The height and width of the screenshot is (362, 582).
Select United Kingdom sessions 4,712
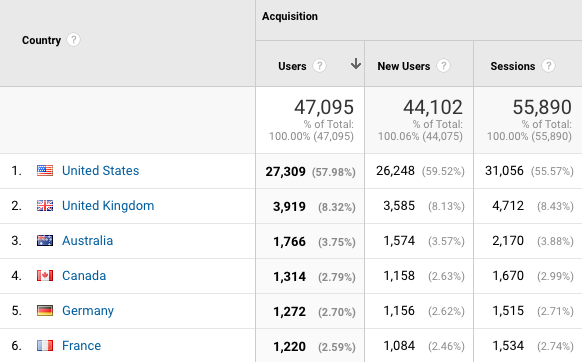click(x=508, y=206)
